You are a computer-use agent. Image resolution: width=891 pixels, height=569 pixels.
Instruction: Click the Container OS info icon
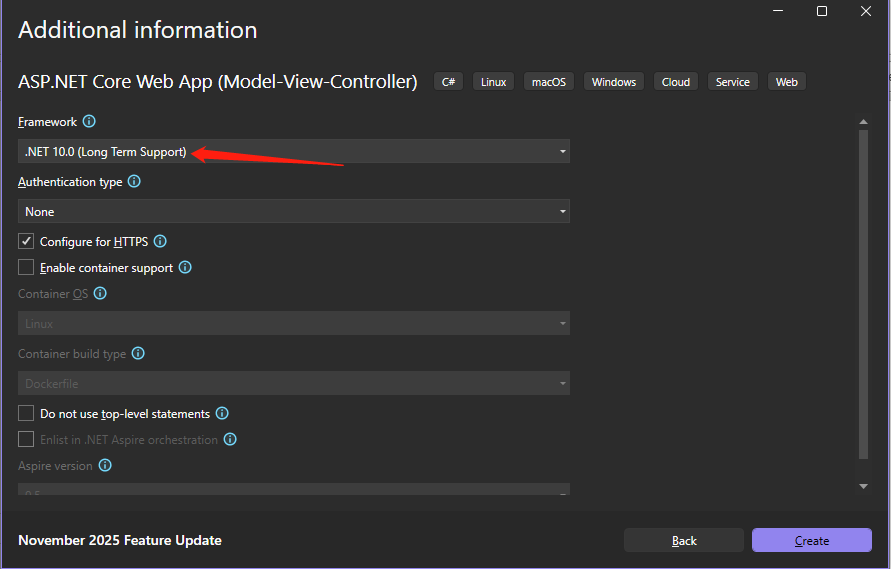pos(100,294)
